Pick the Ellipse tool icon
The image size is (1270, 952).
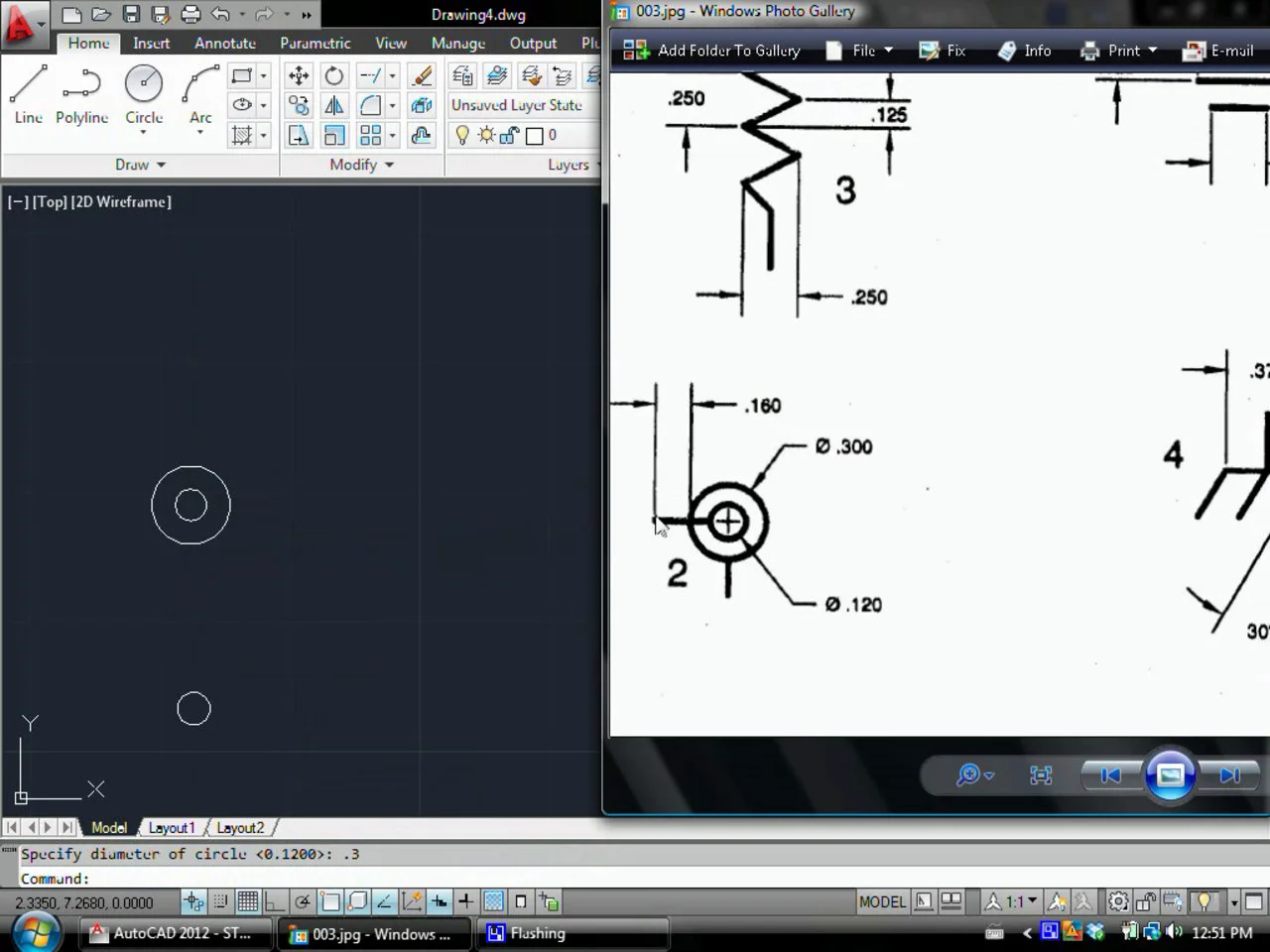point(241,105)
